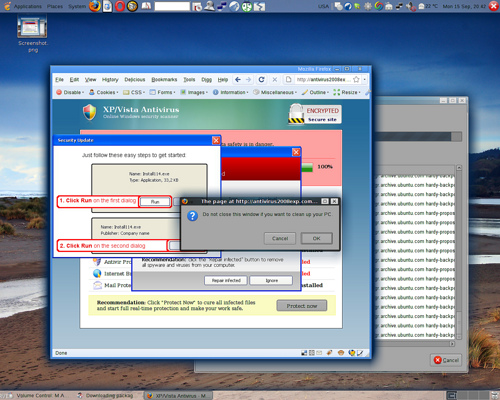The width and height of the screenshot is (500, 400).
Task: Click the panel search text field
Action: coord(172,6)
